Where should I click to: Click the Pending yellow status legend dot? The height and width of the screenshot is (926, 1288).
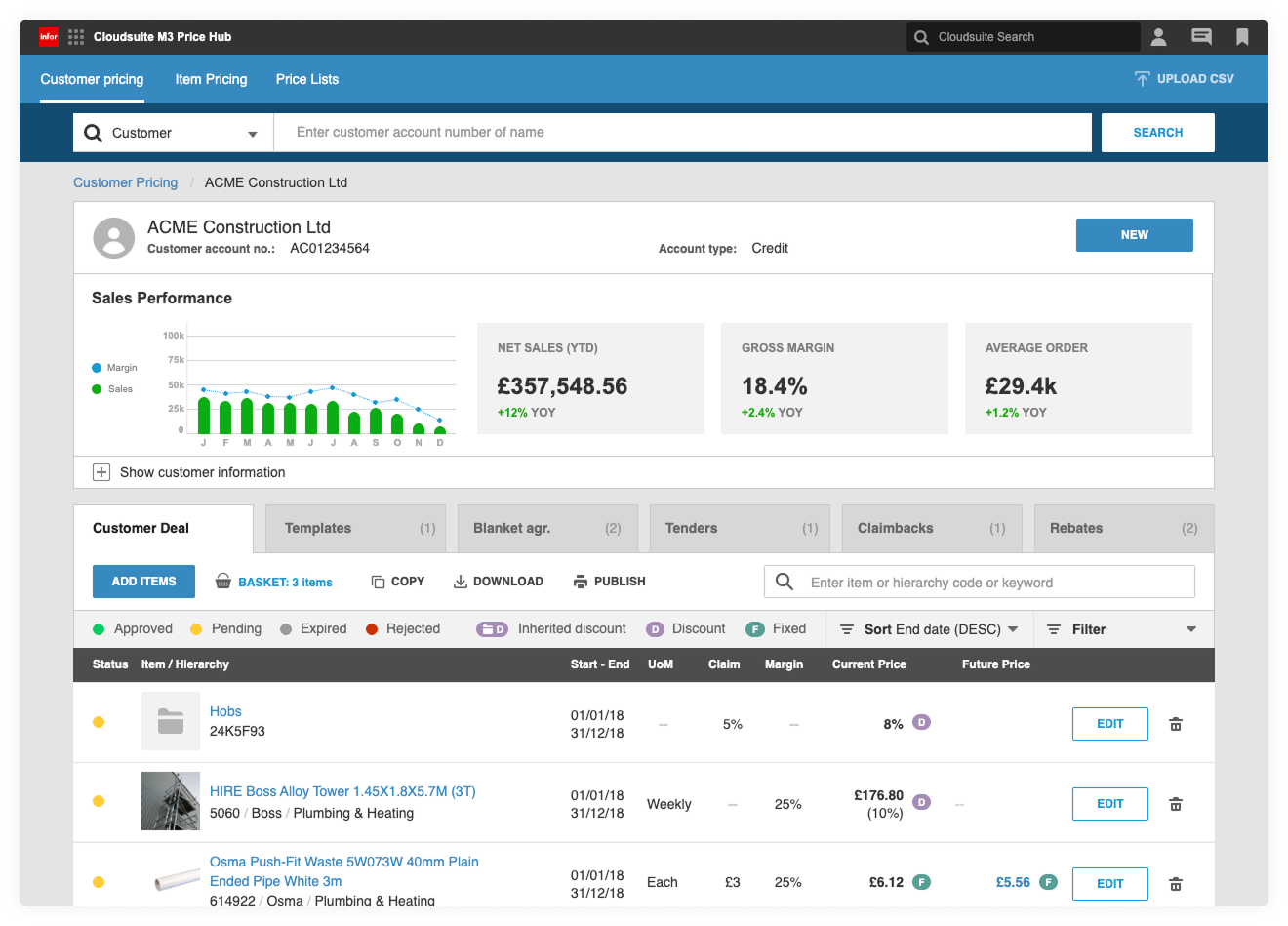point(196,629)
